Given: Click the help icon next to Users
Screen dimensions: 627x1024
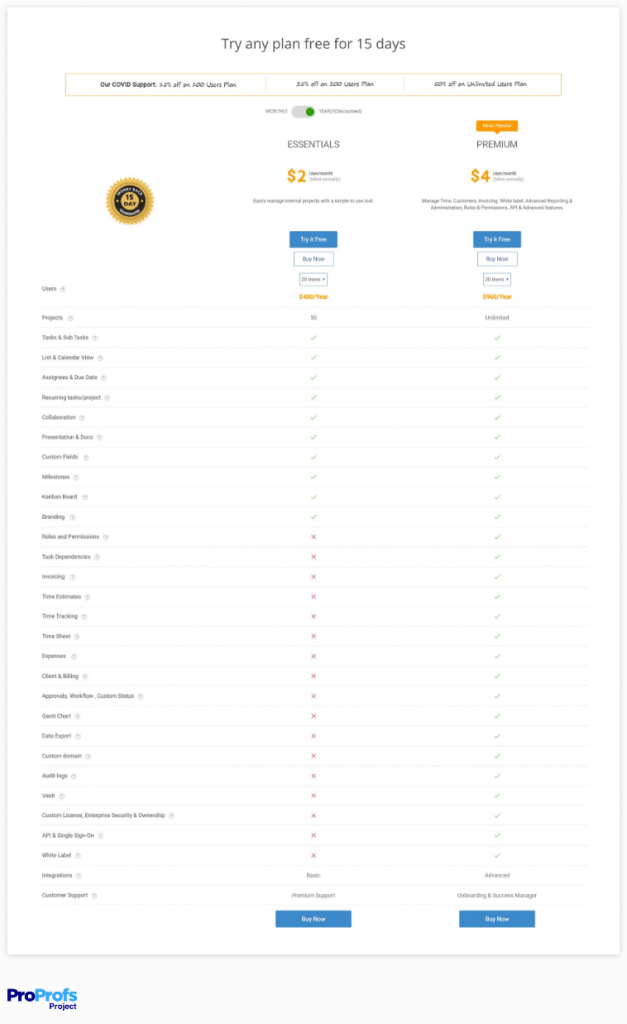Looking at the screenshot, I should click(x=62, y=289).
